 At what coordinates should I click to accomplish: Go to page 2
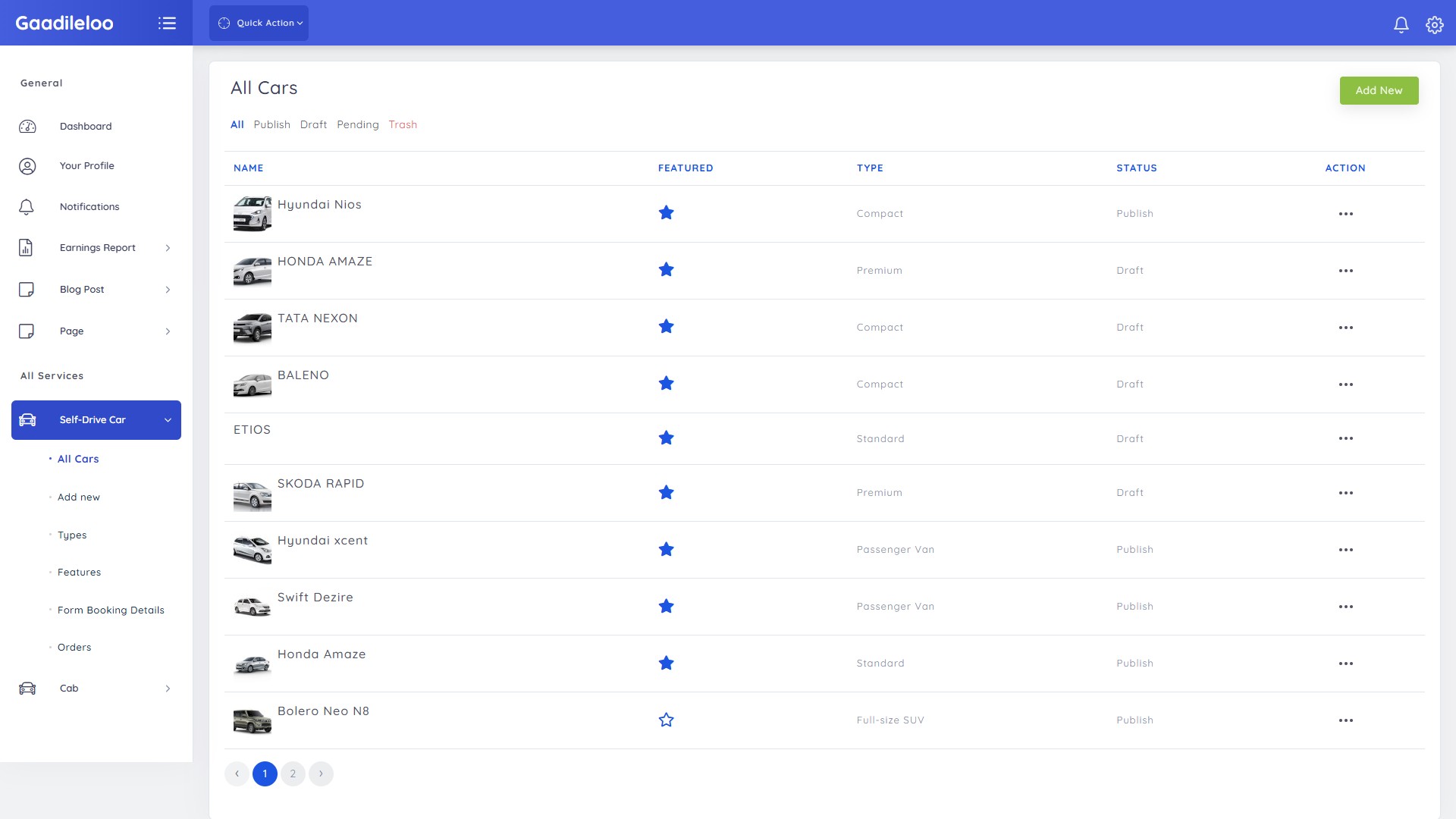tap(293, 773)
